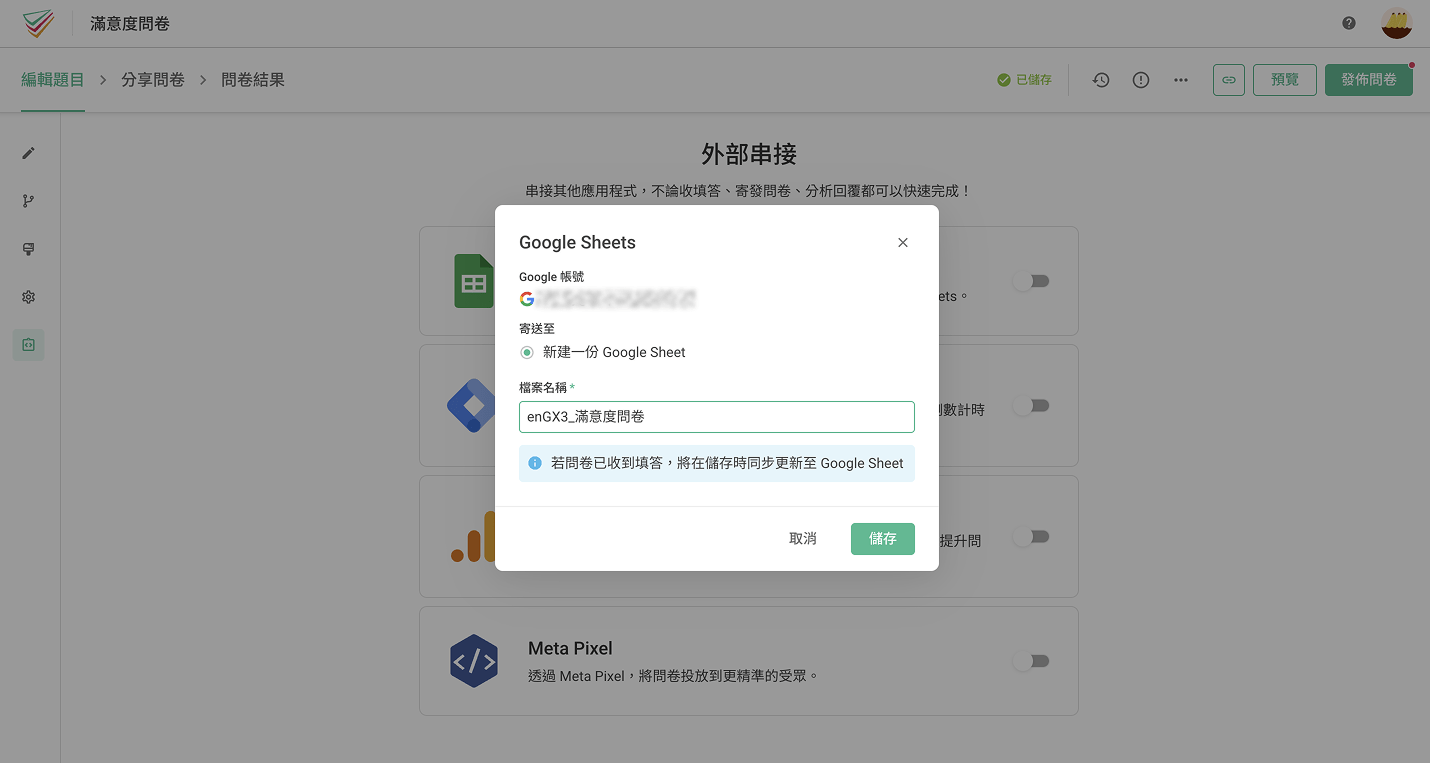Click the Google G account logo
Viewport: 1430px width, 763px height.
point(527,298)
